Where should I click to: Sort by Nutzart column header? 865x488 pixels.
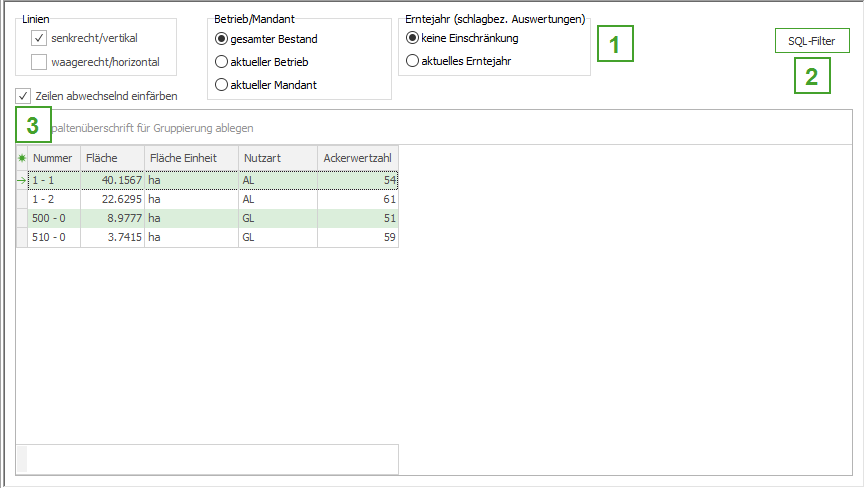(x=277, y=158)
